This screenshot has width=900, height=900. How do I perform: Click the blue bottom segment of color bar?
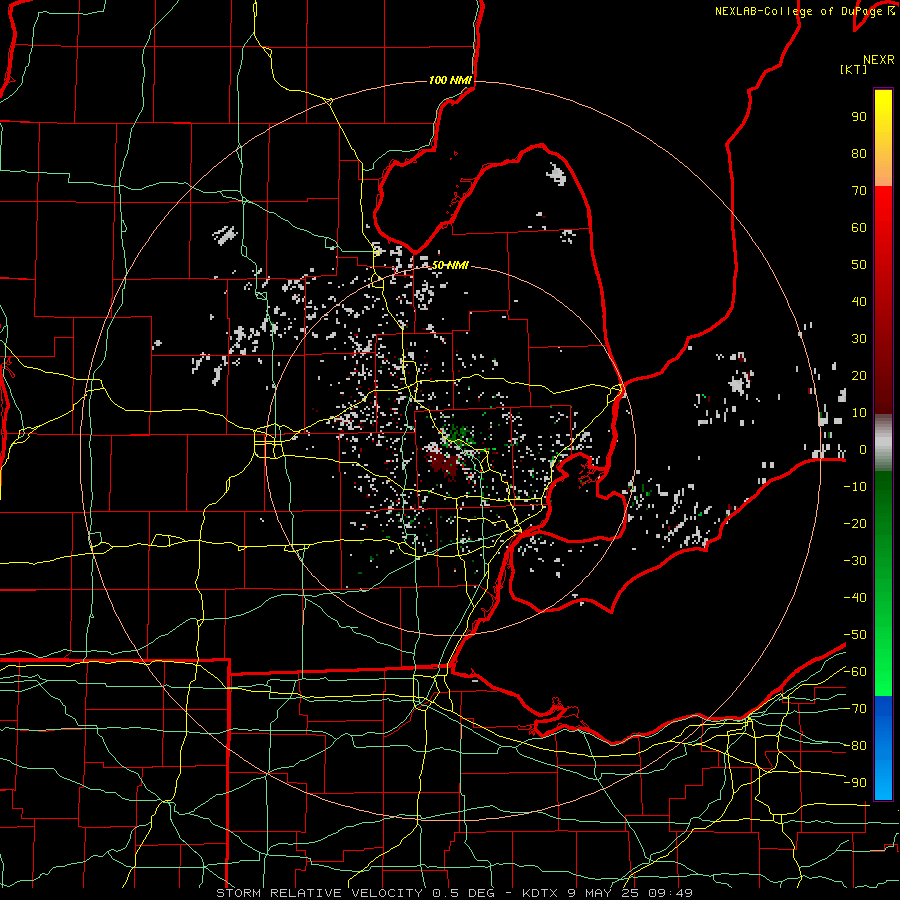coord(883,747)
